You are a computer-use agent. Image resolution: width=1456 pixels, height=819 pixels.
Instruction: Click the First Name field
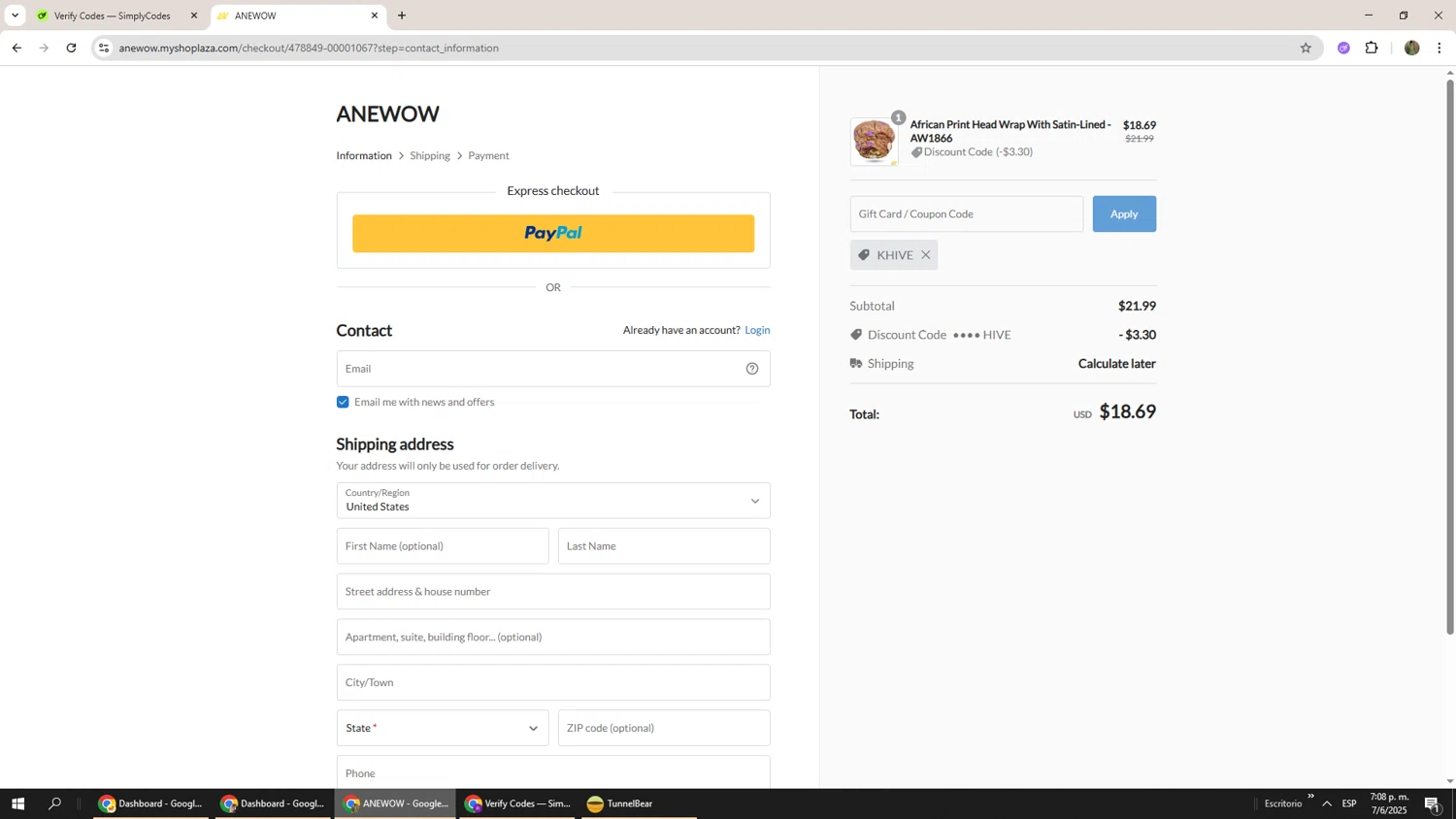443,546
